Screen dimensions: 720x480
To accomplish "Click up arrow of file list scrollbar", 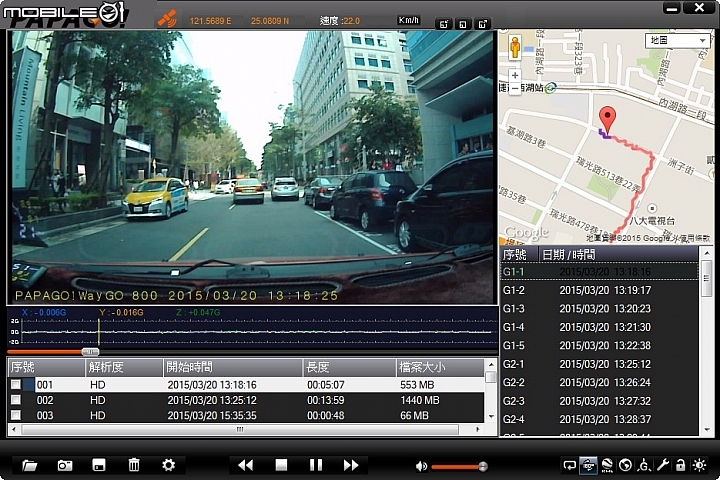I will [491, 365].
